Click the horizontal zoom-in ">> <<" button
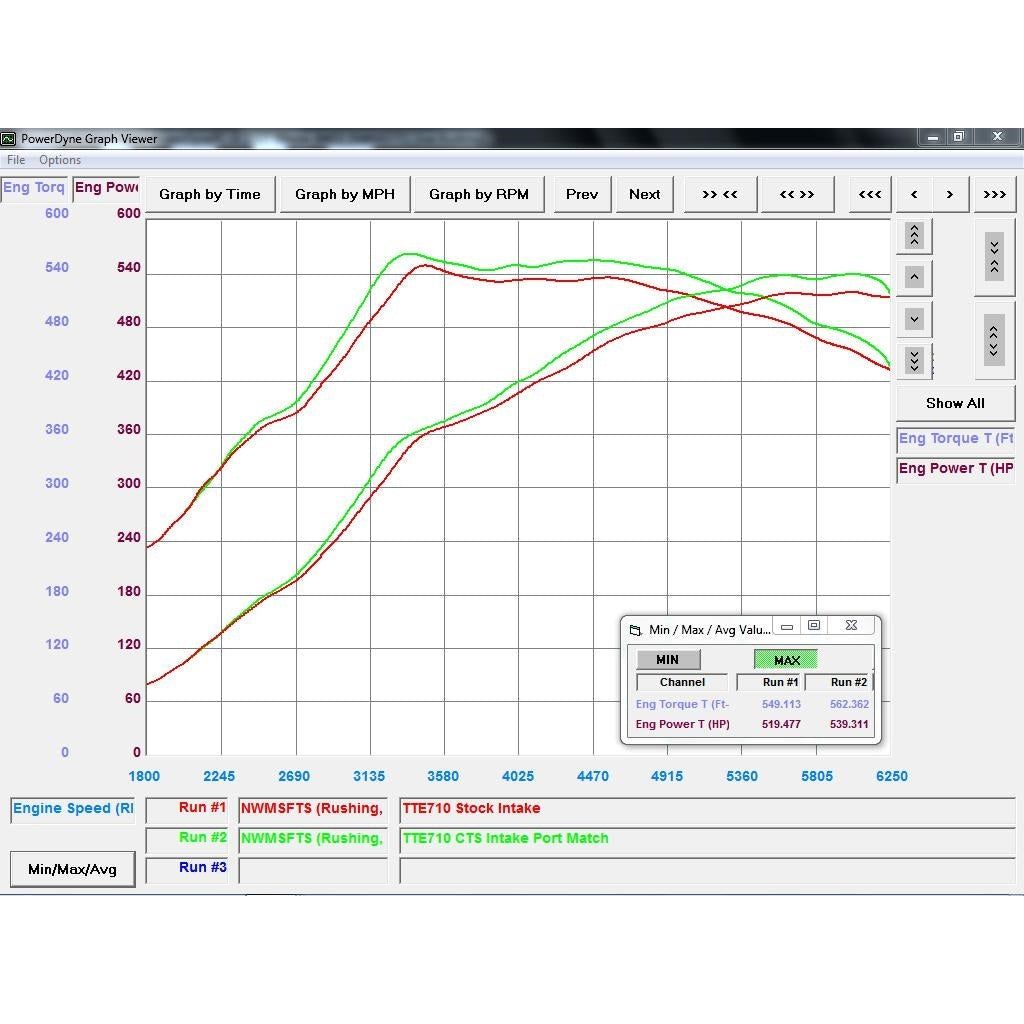Screen dimensions: 1024x1024 pos(720,194)
